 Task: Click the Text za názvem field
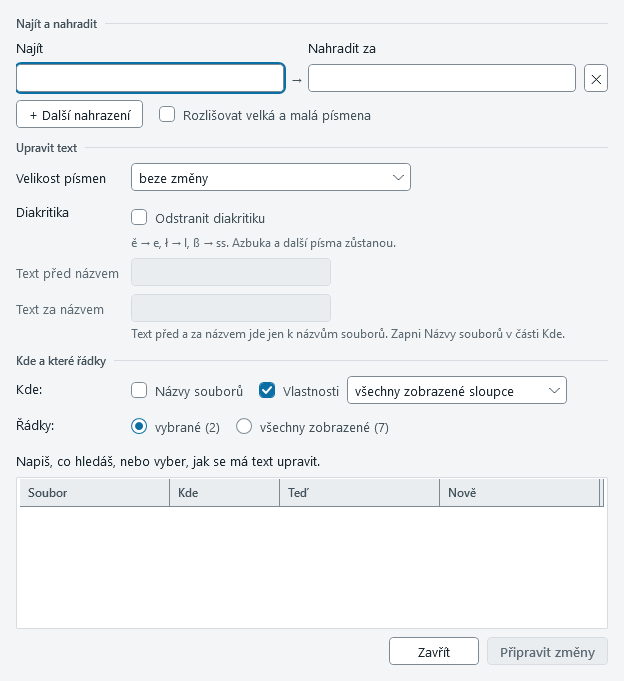click(231, 308)
